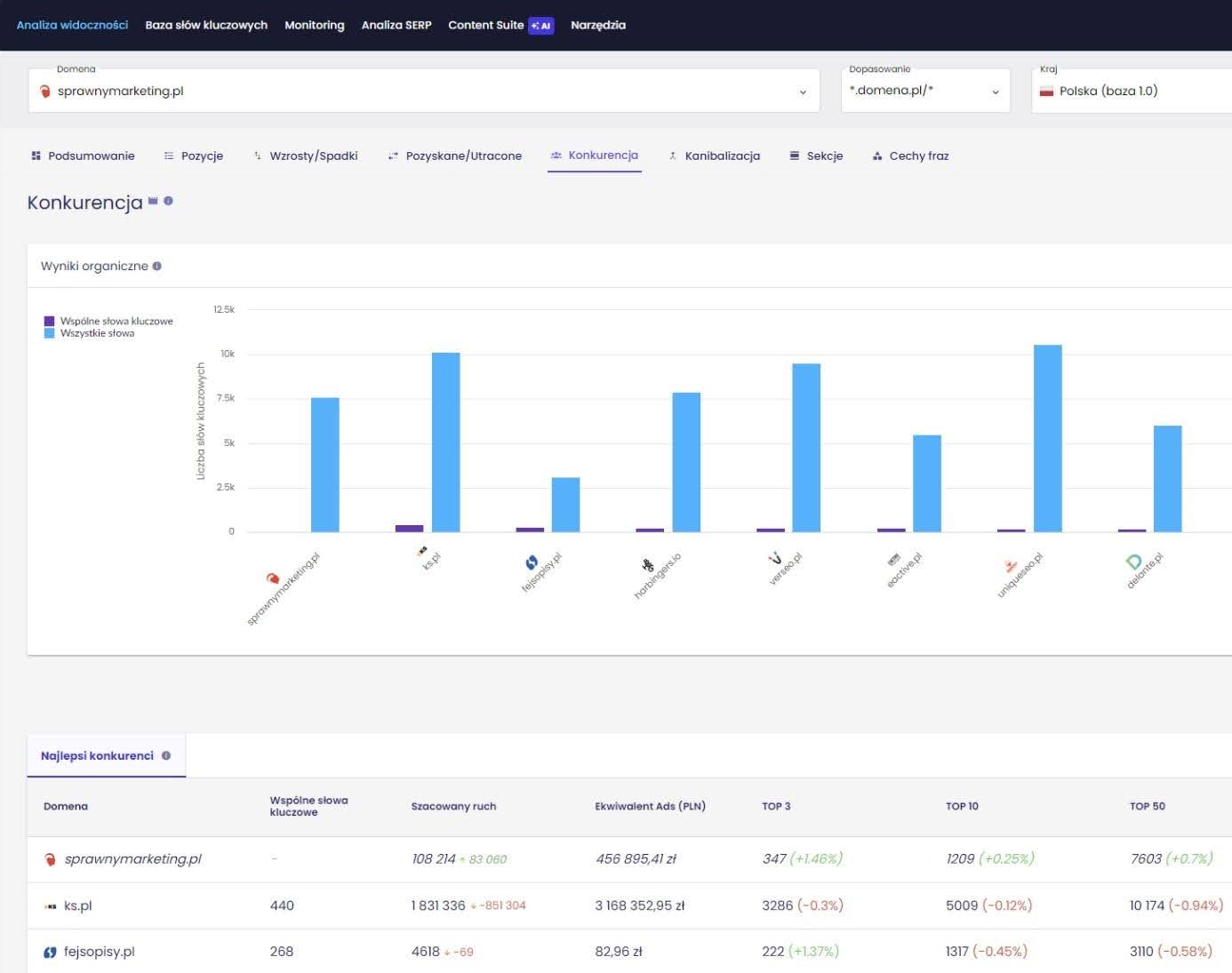Open Content Suite menu item
Screen dimensions: 1232x973
(486, 25)
